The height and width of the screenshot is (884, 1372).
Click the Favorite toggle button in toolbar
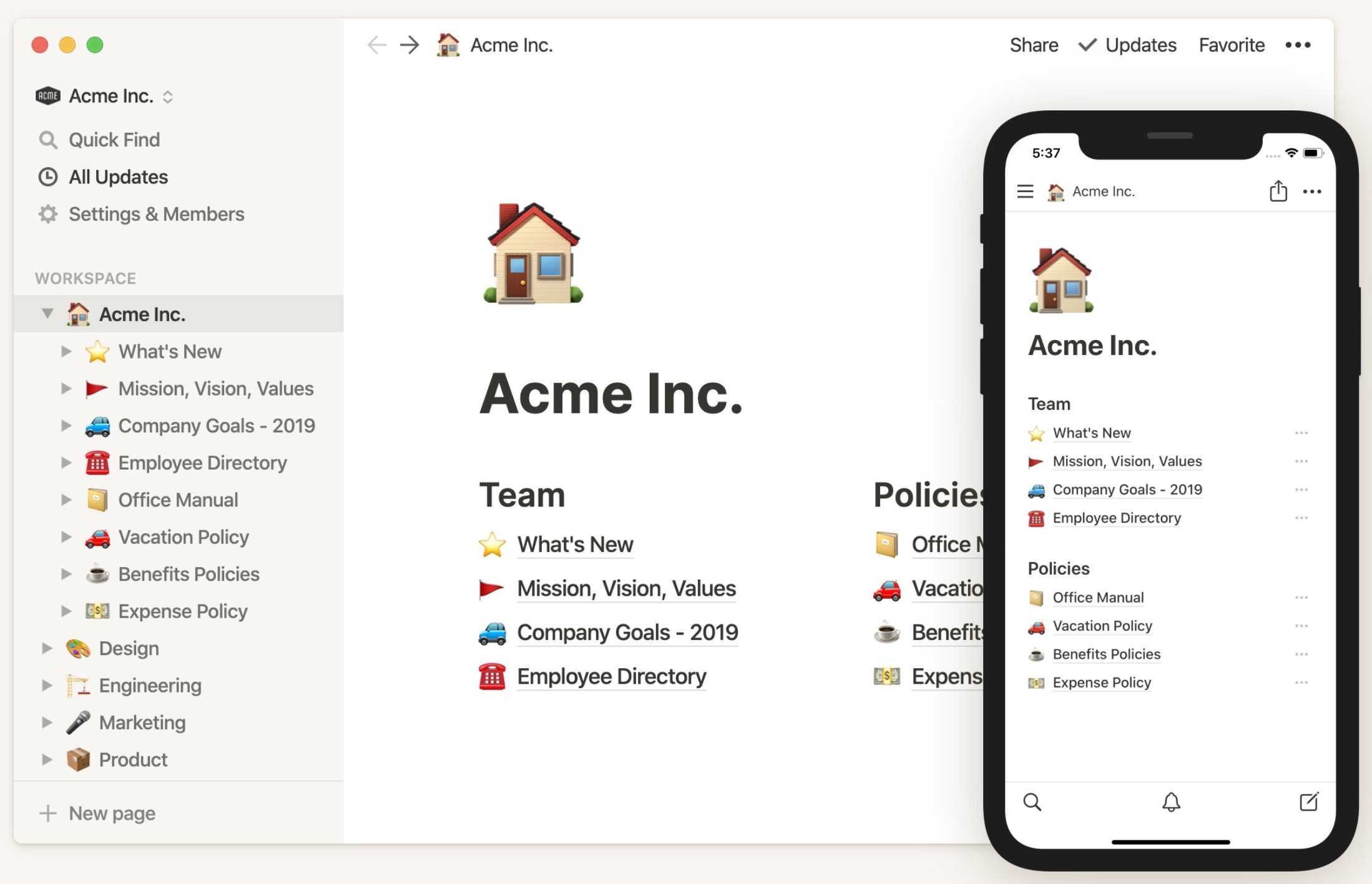click(1231, 44)
